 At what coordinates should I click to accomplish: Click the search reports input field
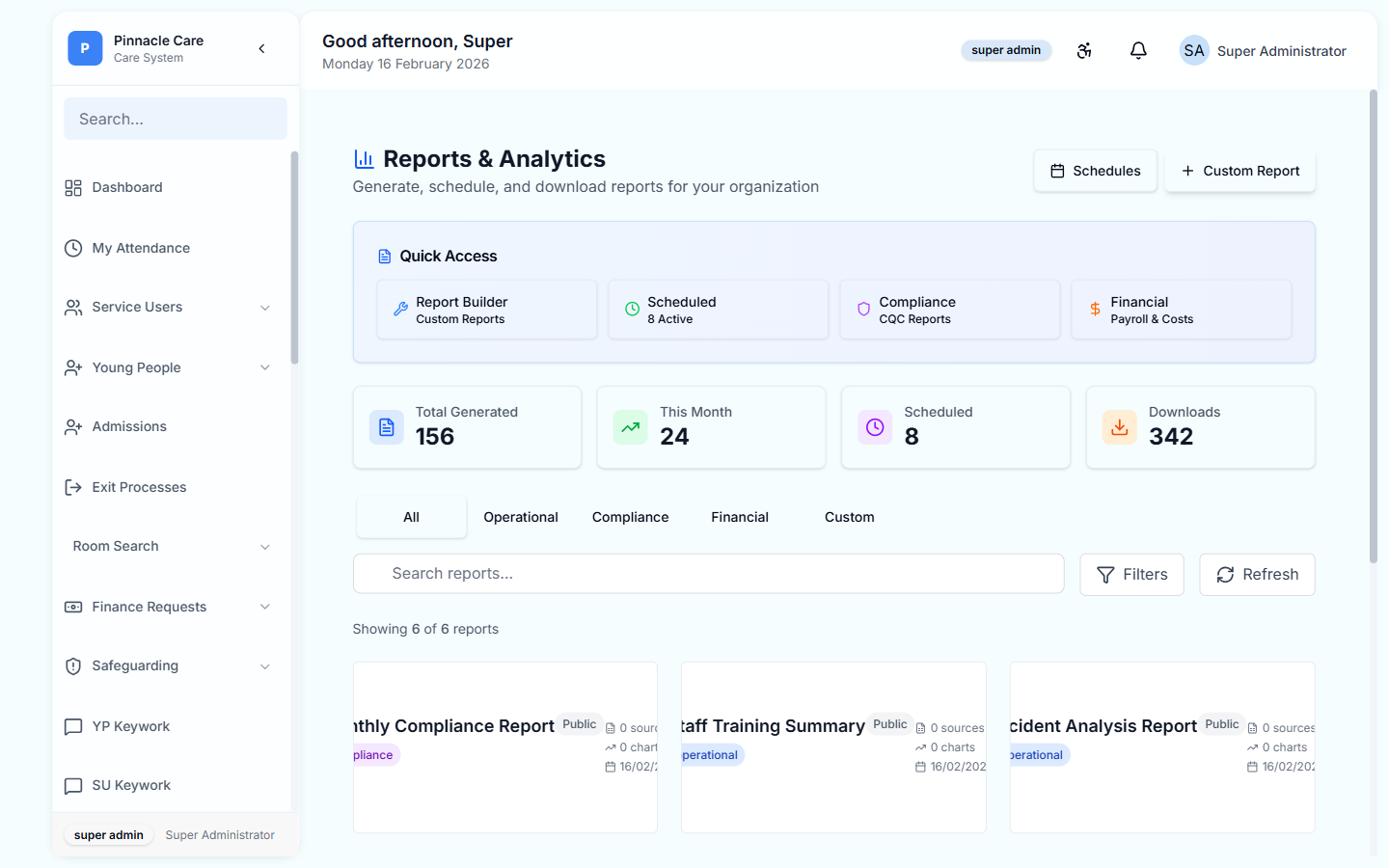click(709, 574)
